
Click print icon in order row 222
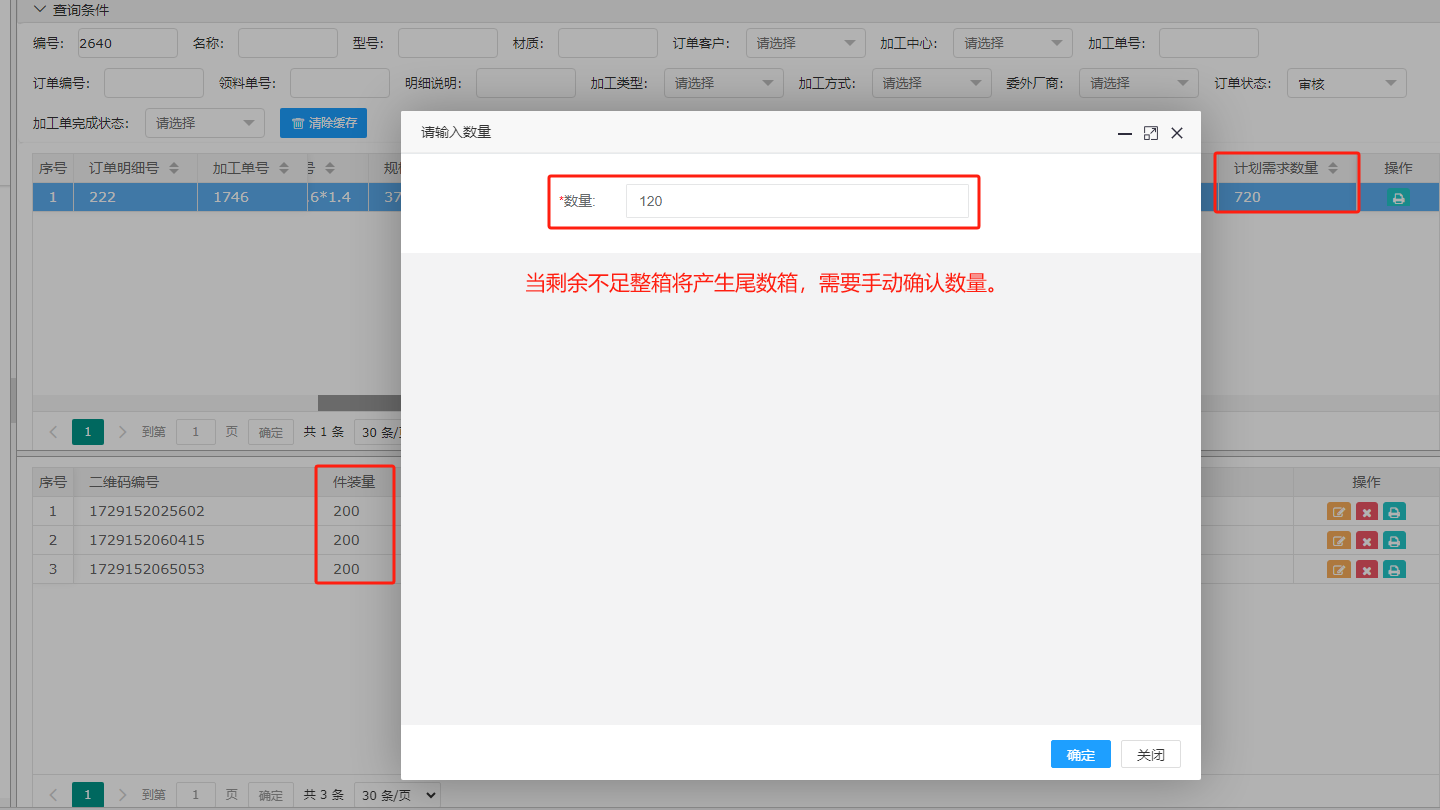(1397, 198)
